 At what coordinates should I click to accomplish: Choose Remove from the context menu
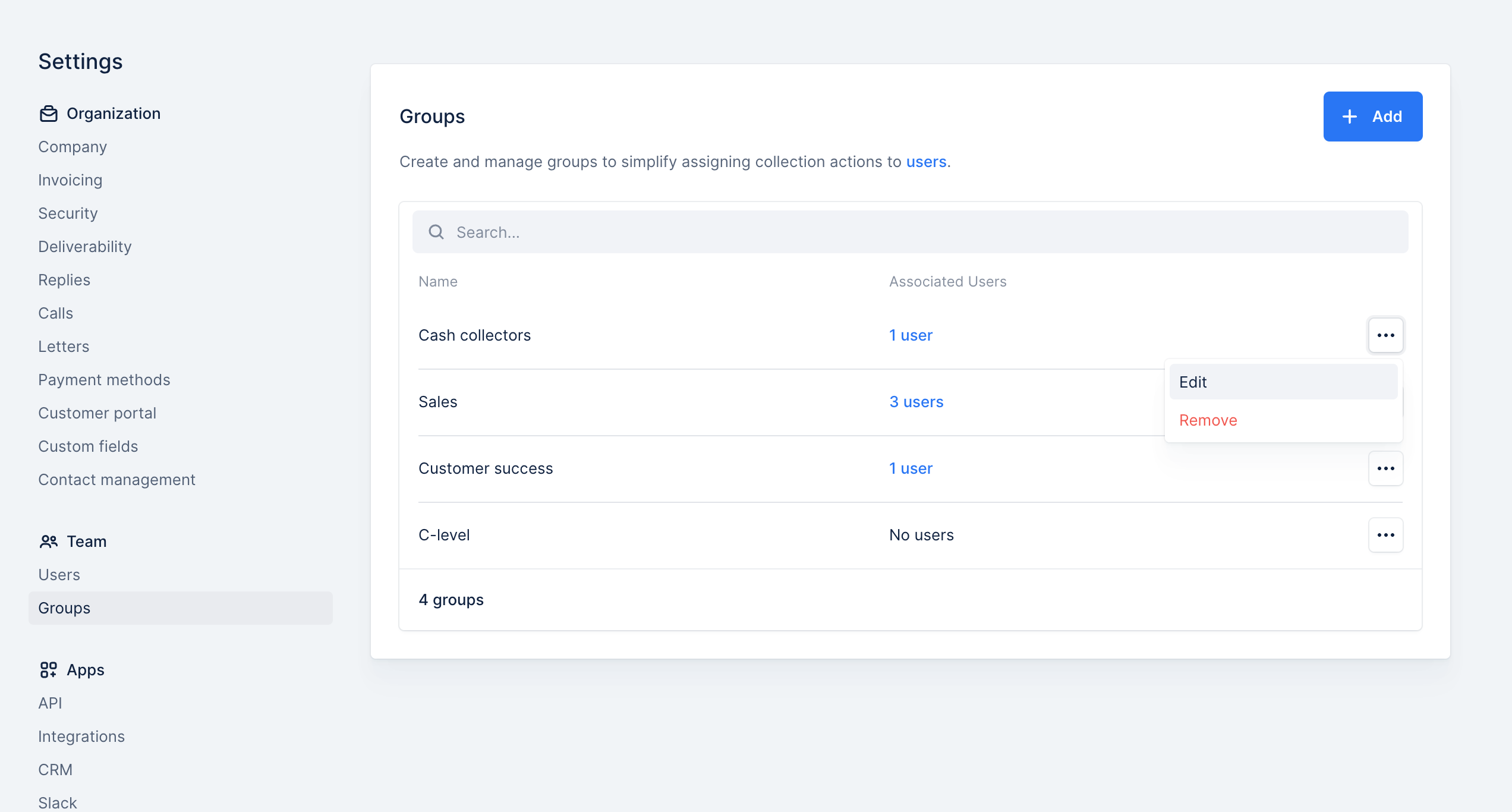click(1208, 420)
